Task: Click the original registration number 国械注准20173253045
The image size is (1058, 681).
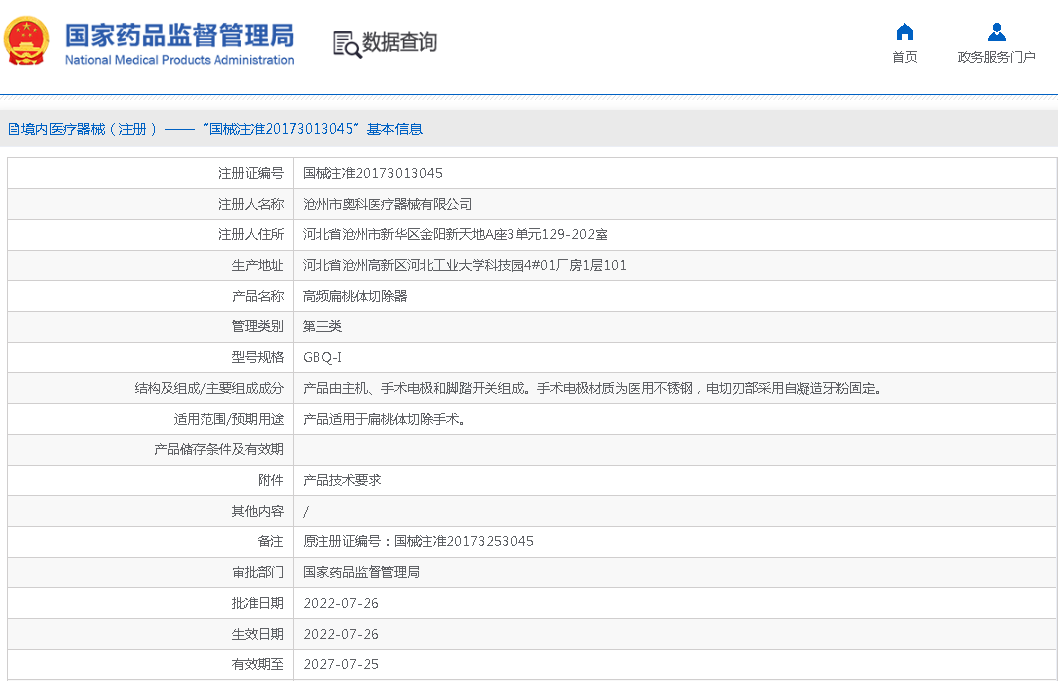Action: 464,541
